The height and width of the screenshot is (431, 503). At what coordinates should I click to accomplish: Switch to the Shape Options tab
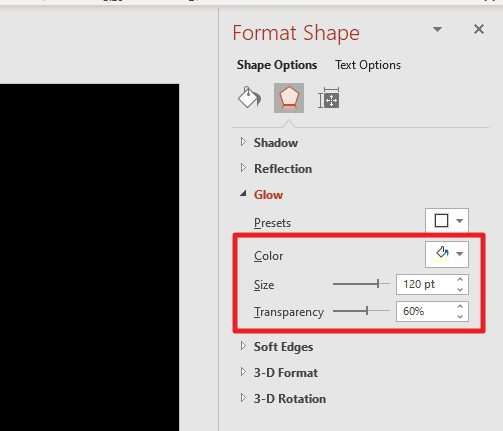pyautogui.click(x=277, y=65)
